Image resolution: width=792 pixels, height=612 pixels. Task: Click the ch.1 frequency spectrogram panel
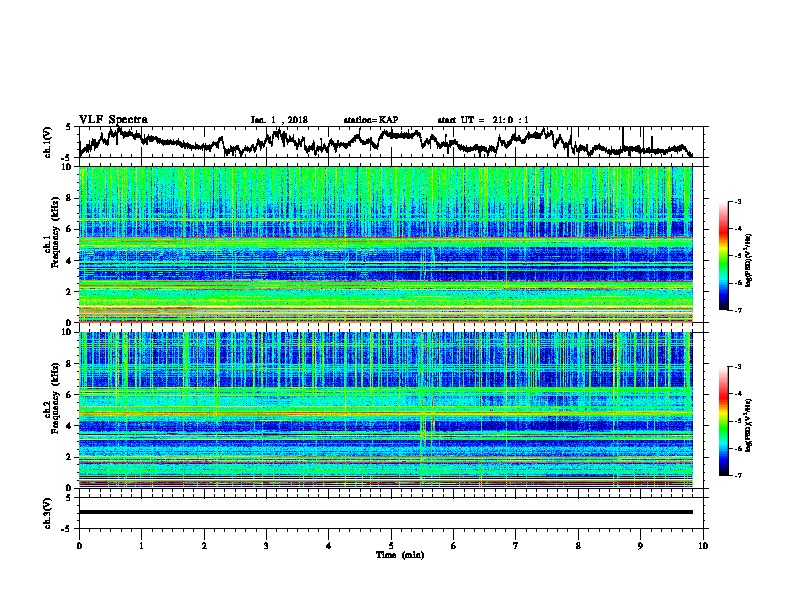pyautogui.click(x=386, y=244)
